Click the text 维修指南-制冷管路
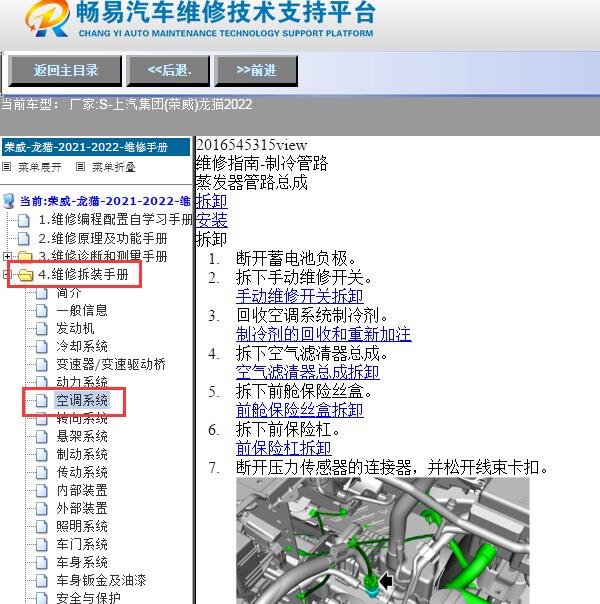This screenshot has height=604, width=600. coord(262,164)
